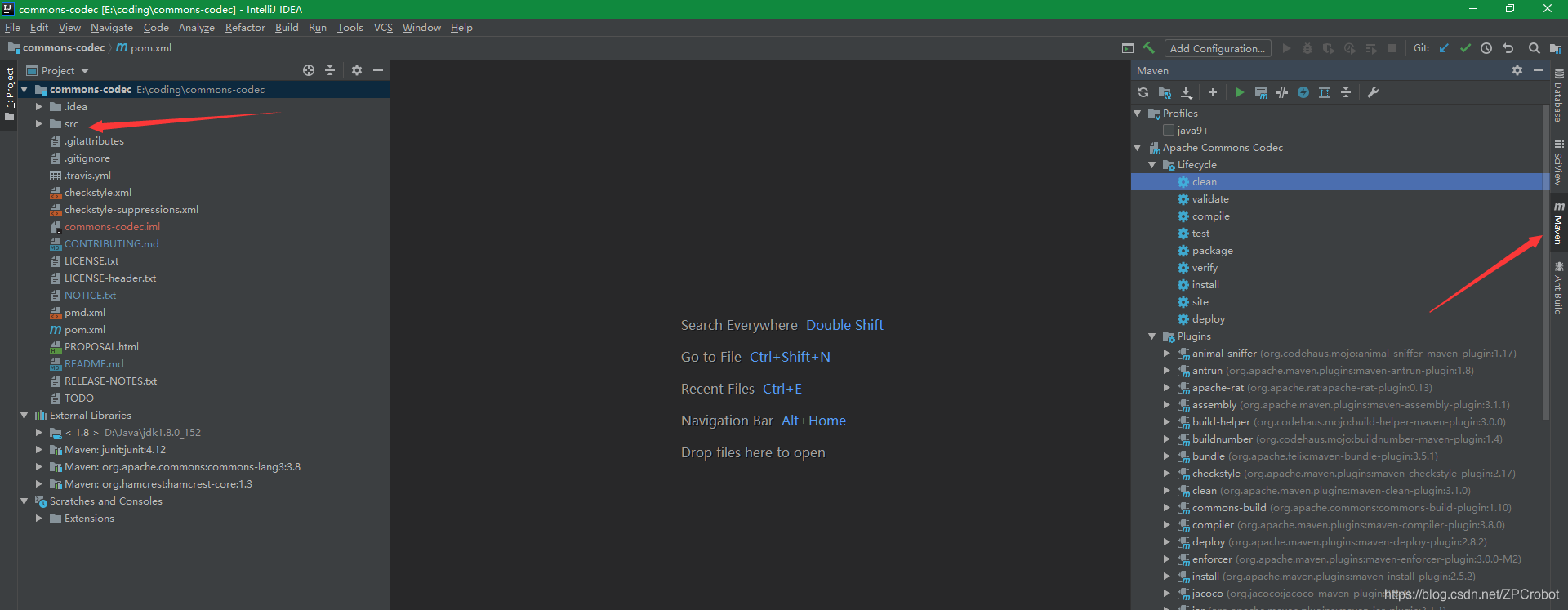
Task: Toggle Skip Tests mode in Maven toolbar
Action: click(x=1303, y=92)
